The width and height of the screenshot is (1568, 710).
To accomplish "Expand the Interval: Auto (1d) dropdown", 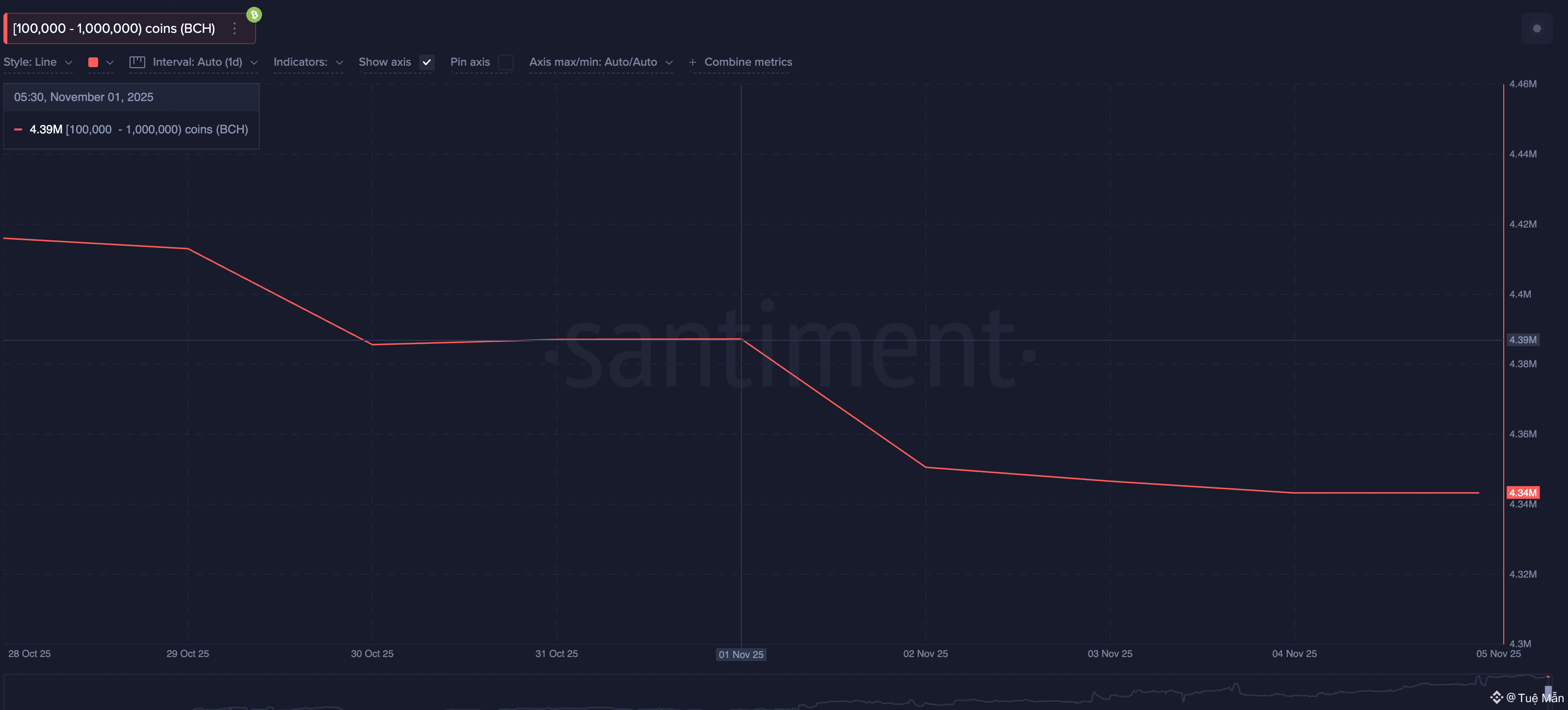I will coord(197,62).
